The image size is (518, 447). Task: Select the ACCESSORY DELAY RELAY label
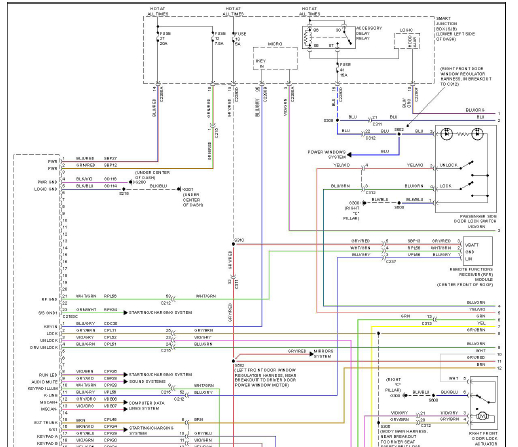[369, 33]
